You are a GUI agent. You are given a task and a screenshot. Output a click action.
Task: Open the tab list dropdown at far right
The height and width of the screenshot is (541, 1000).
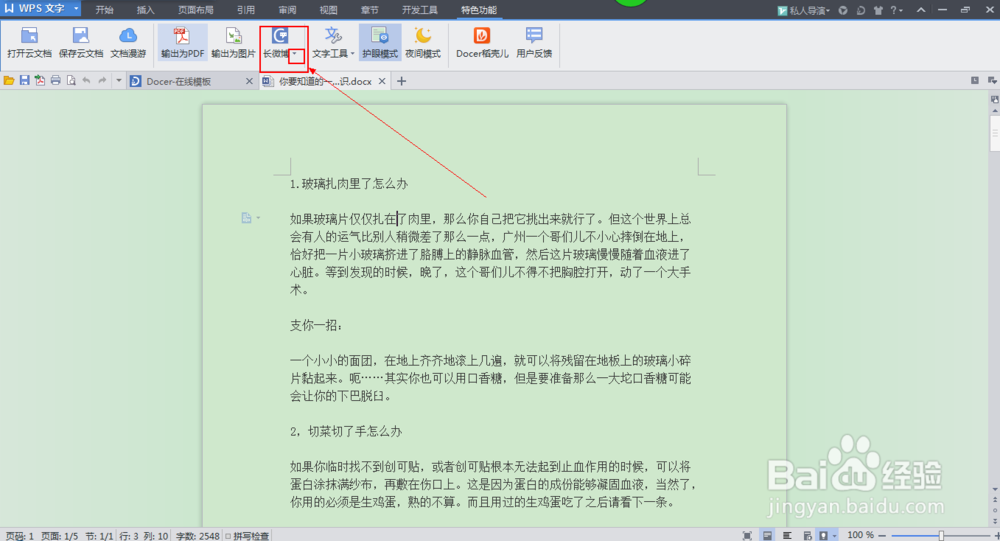[x=992, y=80]
